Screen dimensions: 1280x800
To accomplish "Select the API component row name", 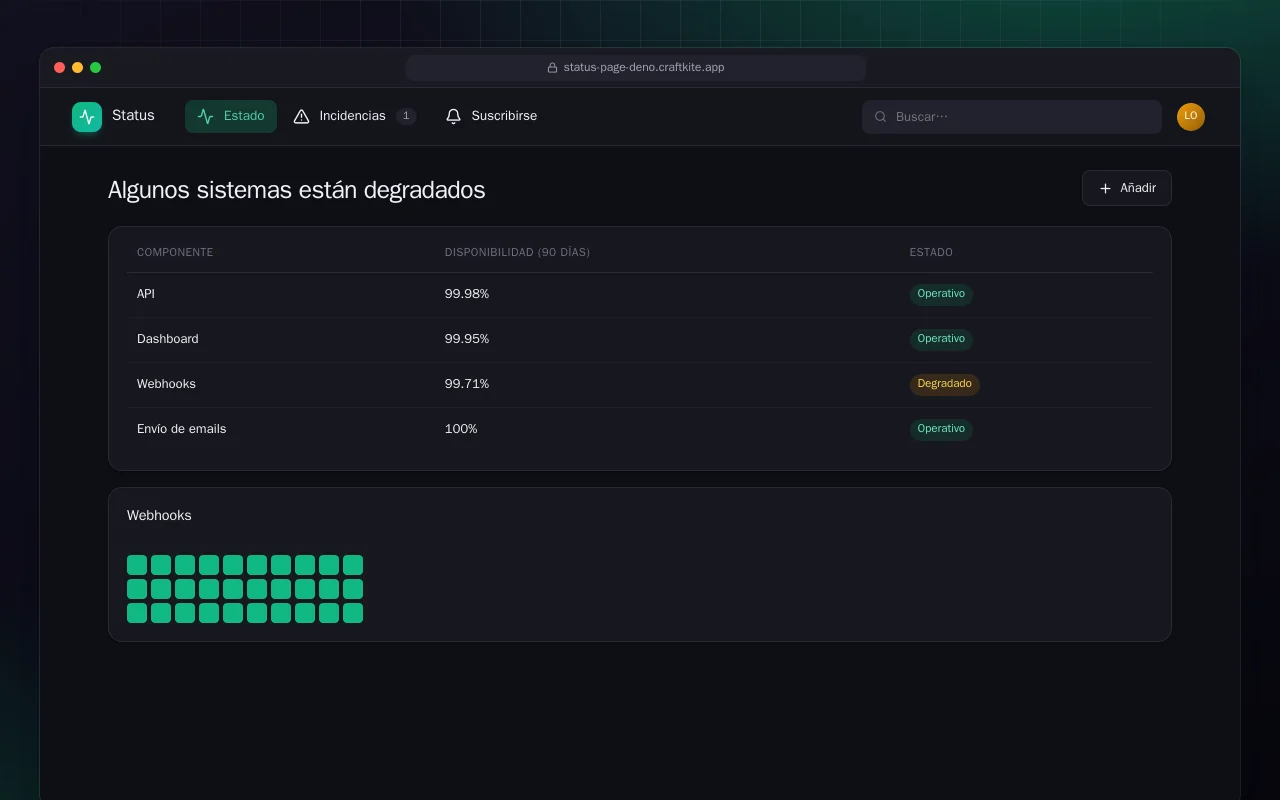I will pos(146,294).
